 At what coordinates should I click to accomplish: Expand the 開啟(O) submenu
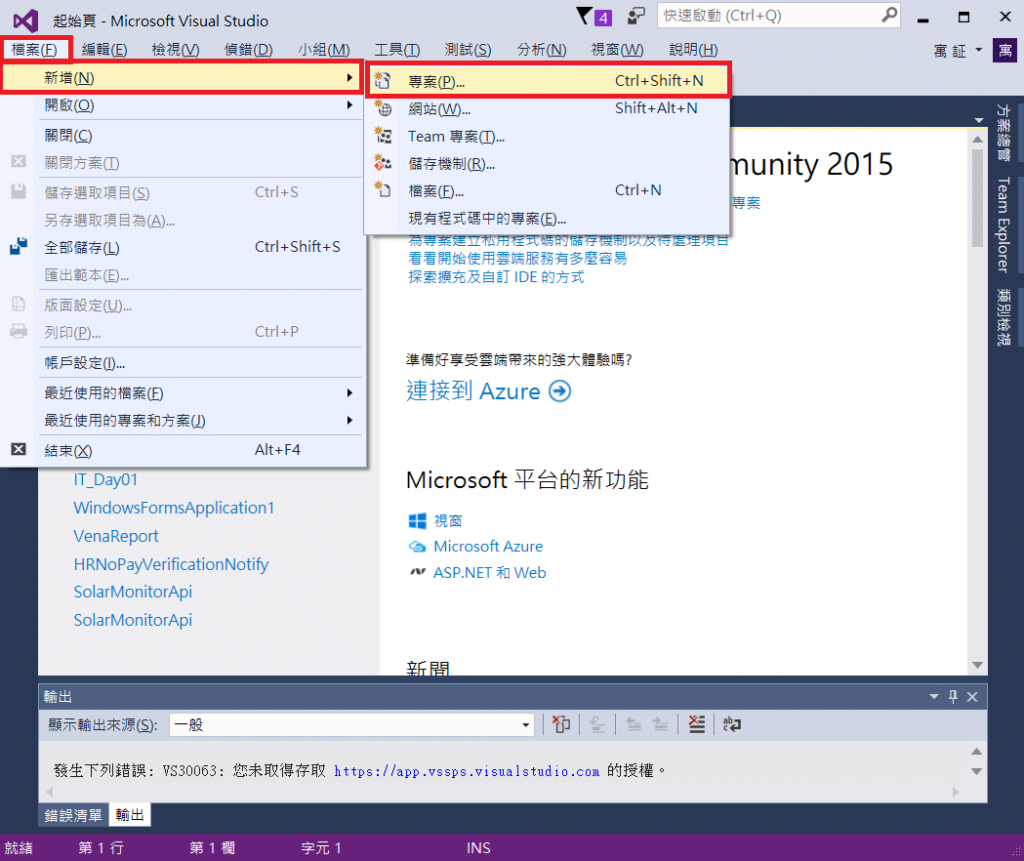(350, 105)
